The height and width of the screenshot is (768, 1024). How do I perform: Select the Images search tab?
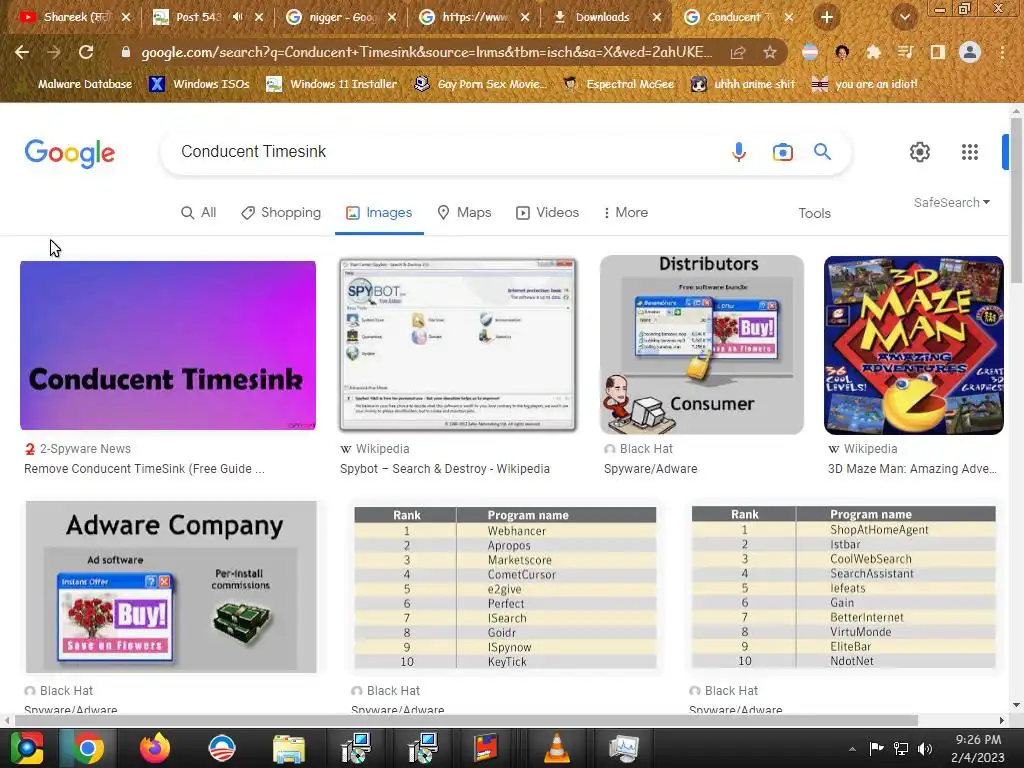379,212
